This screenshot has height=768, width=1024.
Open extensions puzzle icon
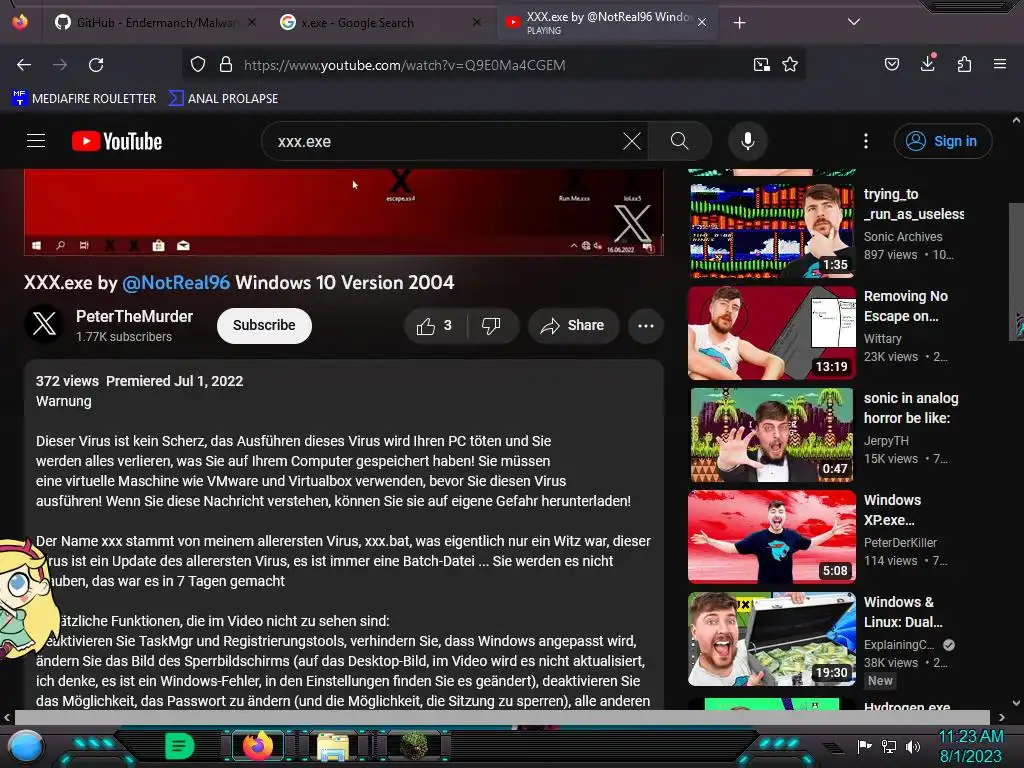(x=964, y=64)
